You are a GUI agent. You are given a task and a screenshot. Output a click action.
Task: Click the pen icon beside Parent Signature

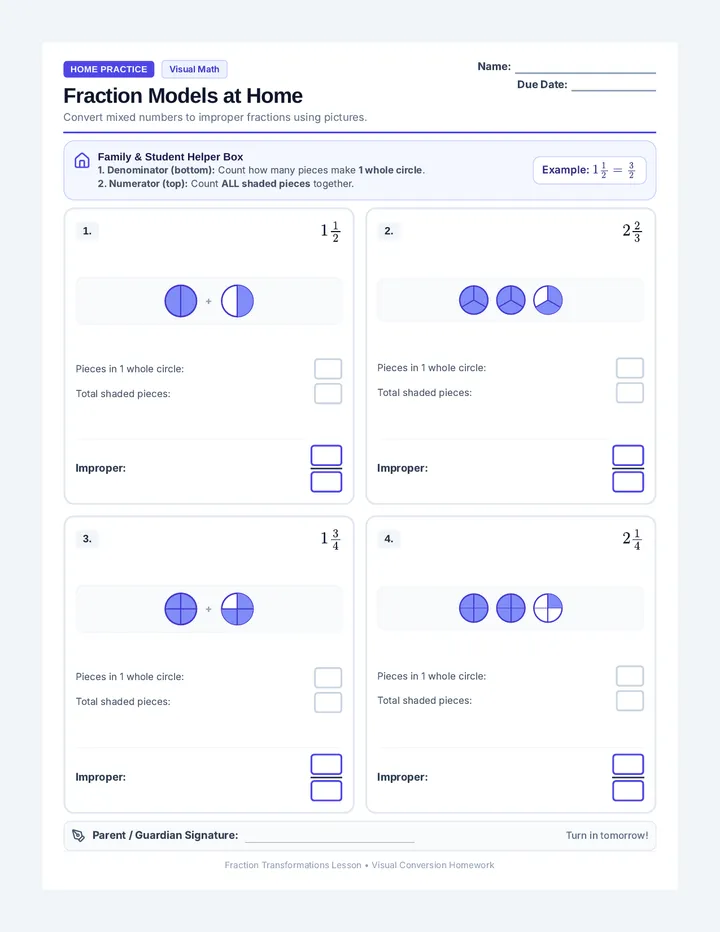pyautogui.click(x=78, y=835)
